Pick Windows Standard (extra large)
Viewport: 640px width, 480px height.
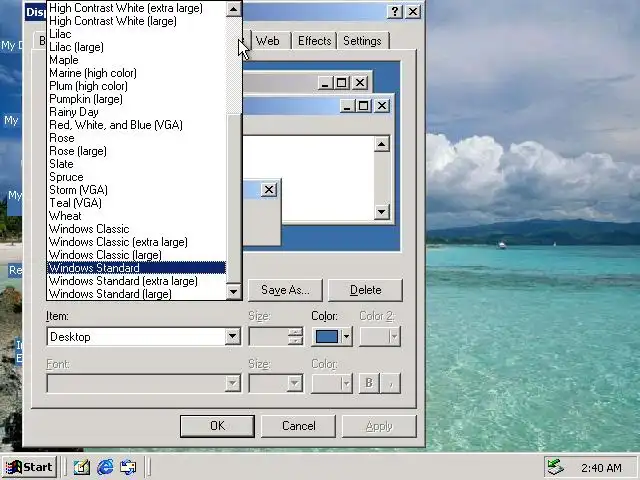(136, 281)
